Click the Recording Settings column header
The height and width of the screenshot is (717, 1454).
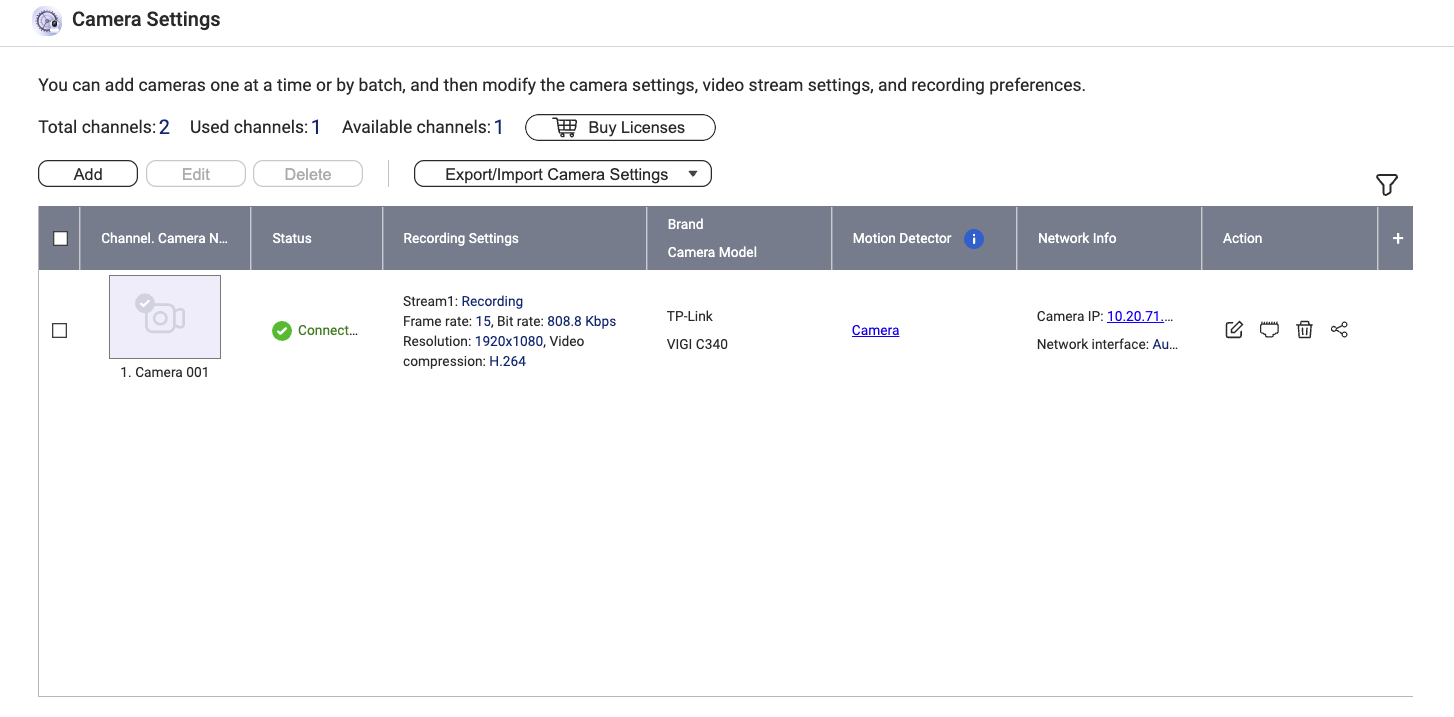coord(460,239)
